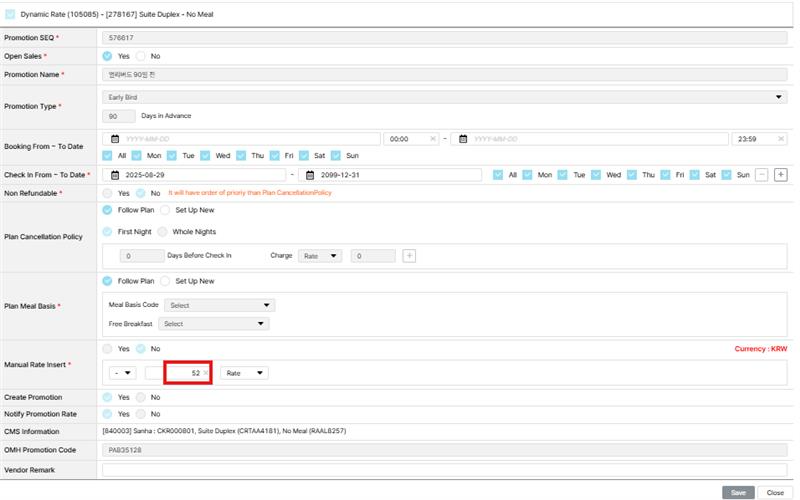Set Open Sales to No
The width and height of the screenshot is (800, 500).
click(x=141, y=56)
